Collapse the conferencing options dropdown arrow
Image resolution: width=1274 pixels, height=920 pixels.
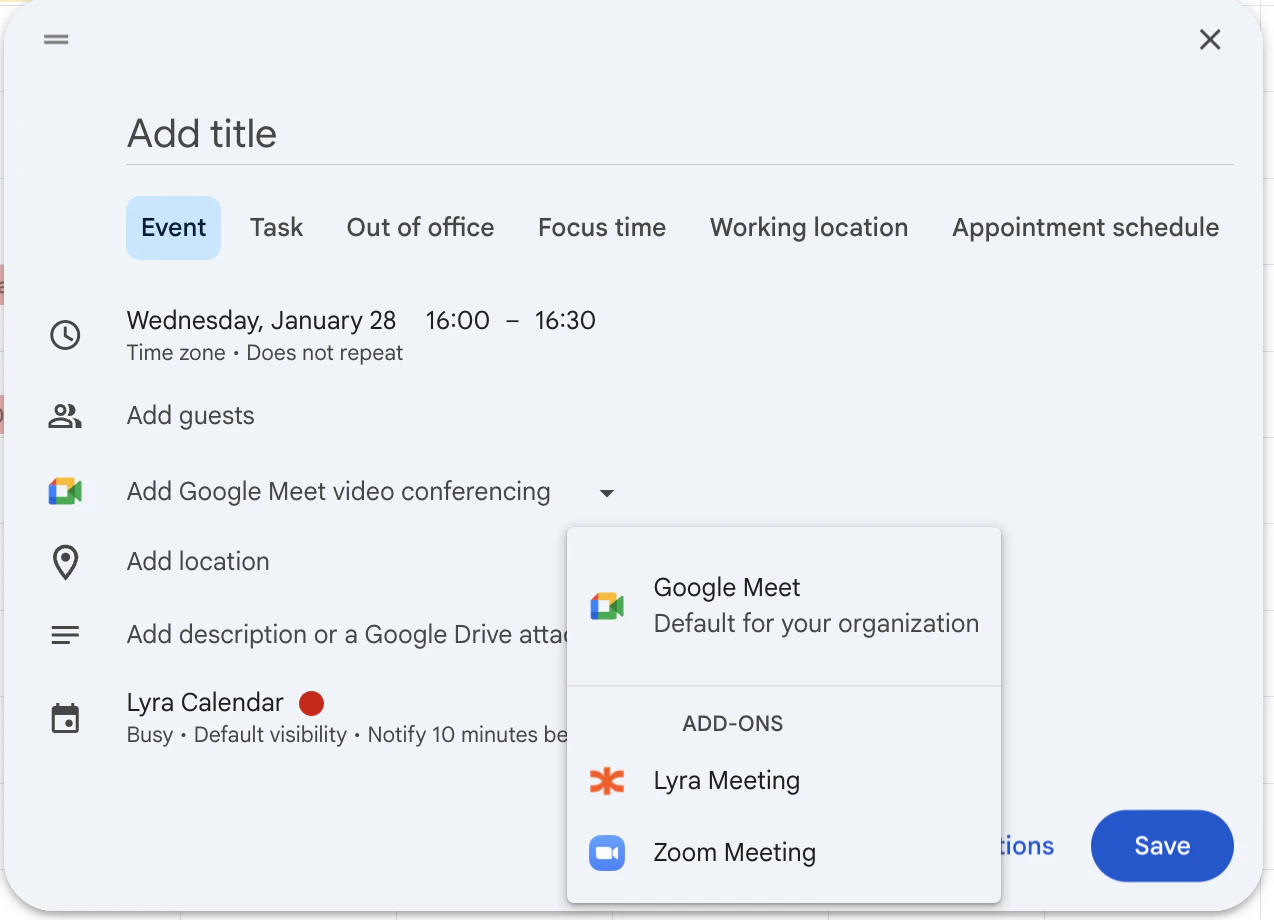tap(606, 493)
